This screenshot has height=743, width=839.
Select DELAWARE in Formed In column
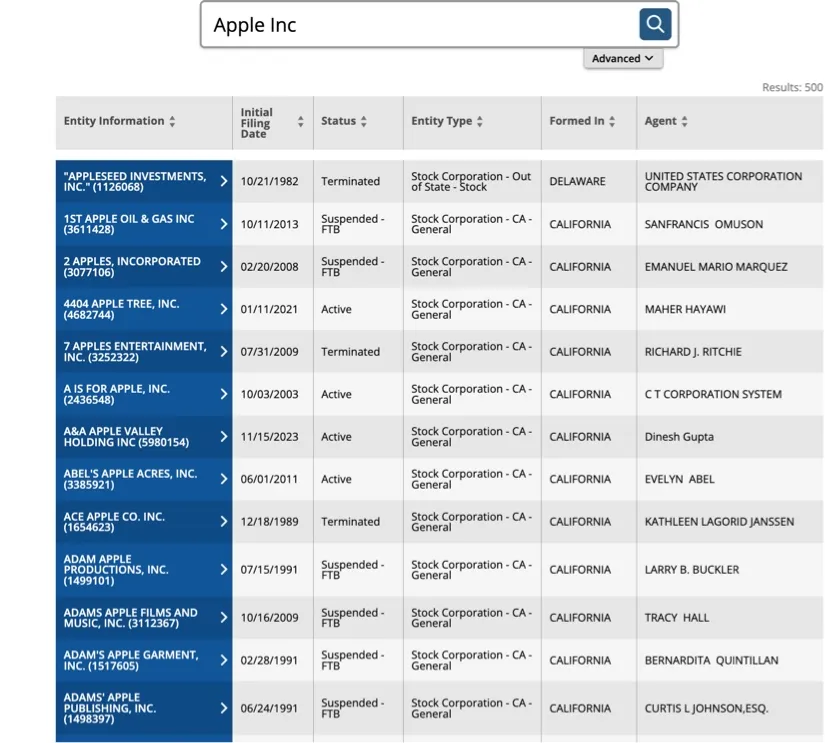577,181
